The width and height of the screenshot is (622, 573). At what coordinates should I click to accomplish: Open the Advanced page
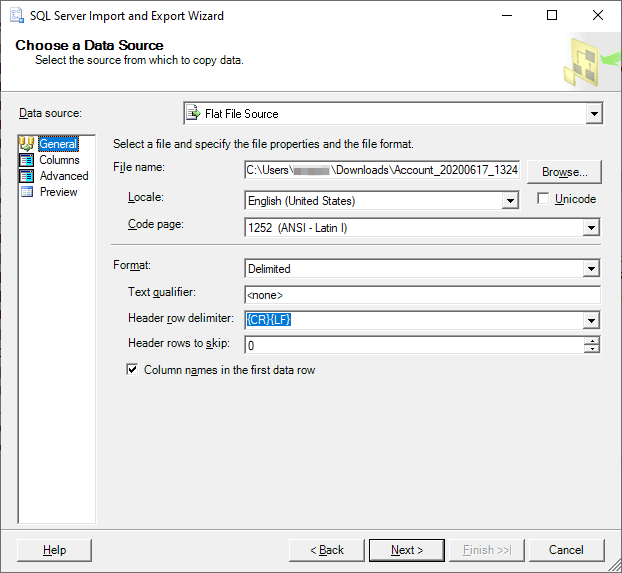64,176
